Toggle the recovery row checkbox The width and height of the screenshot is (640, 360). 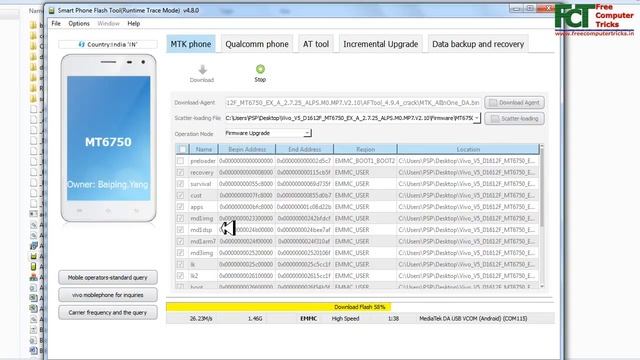tap(180, 172)
